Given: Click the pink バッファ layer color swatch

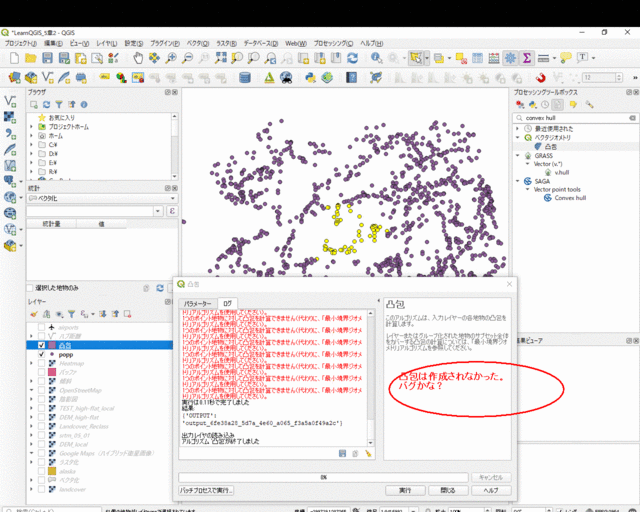Looking at the screenshot, I should click(52, 372).
